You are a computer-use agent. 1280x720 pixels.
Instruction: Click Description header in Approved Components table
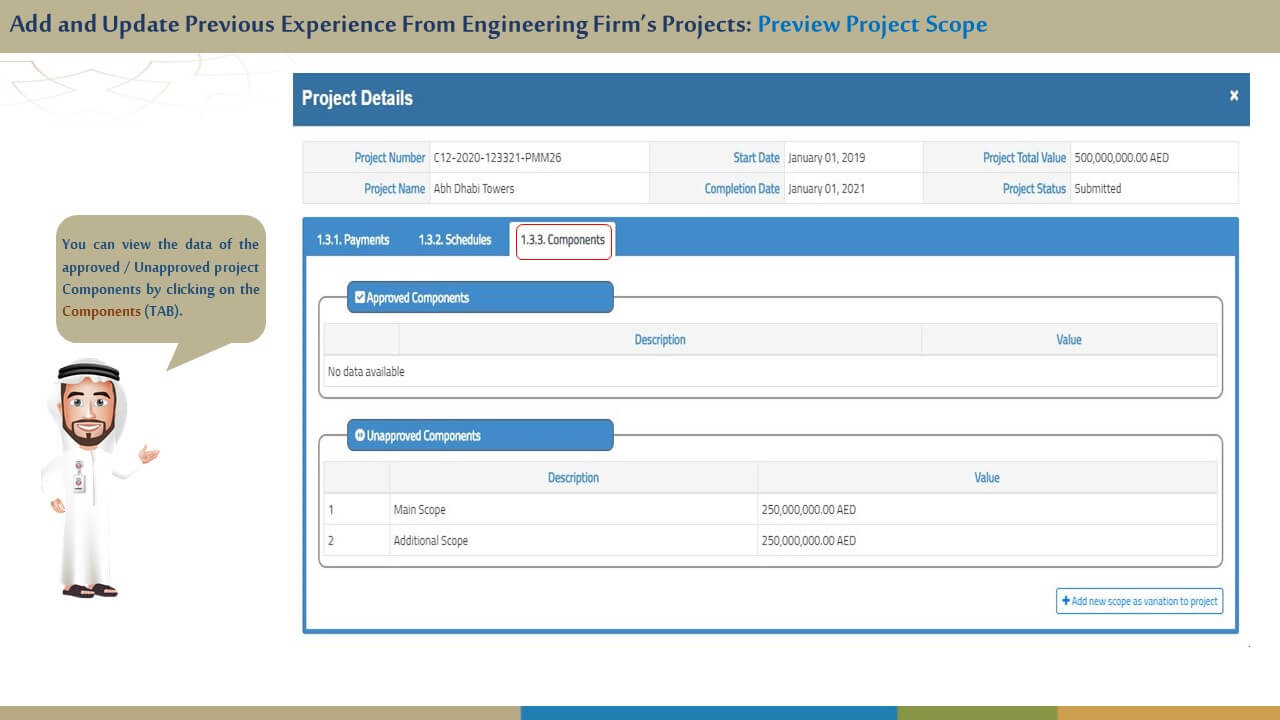tap(660, 340)
